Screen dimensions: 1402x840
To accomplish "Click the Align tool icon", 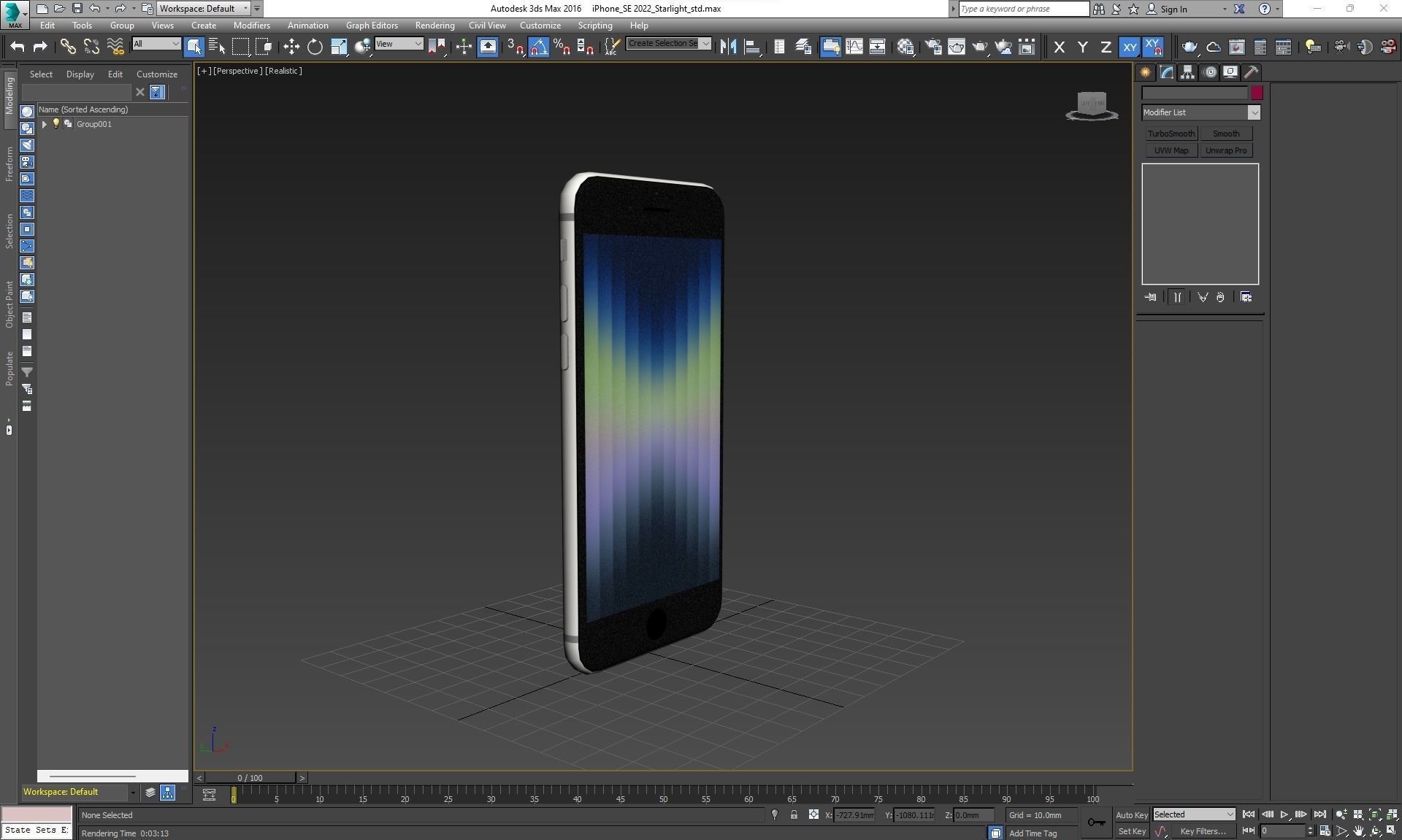I will (x=751, y=47).
